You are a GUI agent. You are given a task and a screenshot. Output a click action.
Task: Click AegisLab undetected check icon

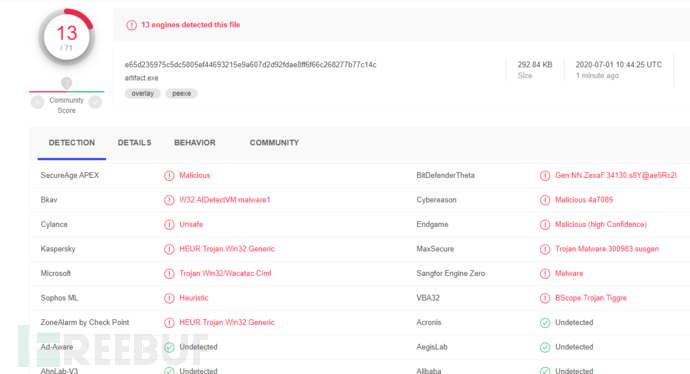(x=545, y=347)
